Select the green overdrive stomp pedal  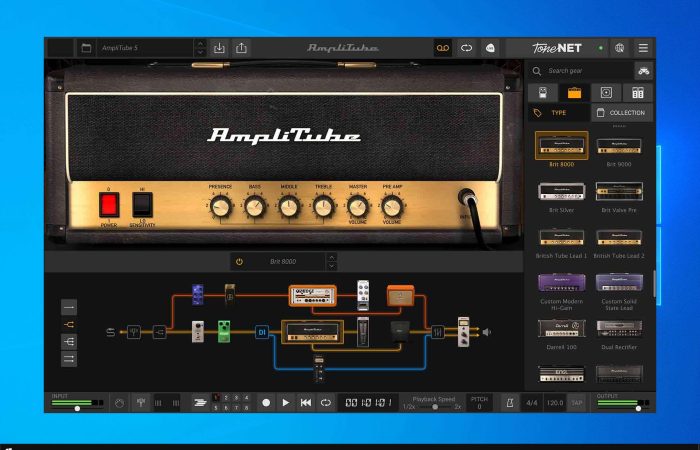[x=224, y=331]
